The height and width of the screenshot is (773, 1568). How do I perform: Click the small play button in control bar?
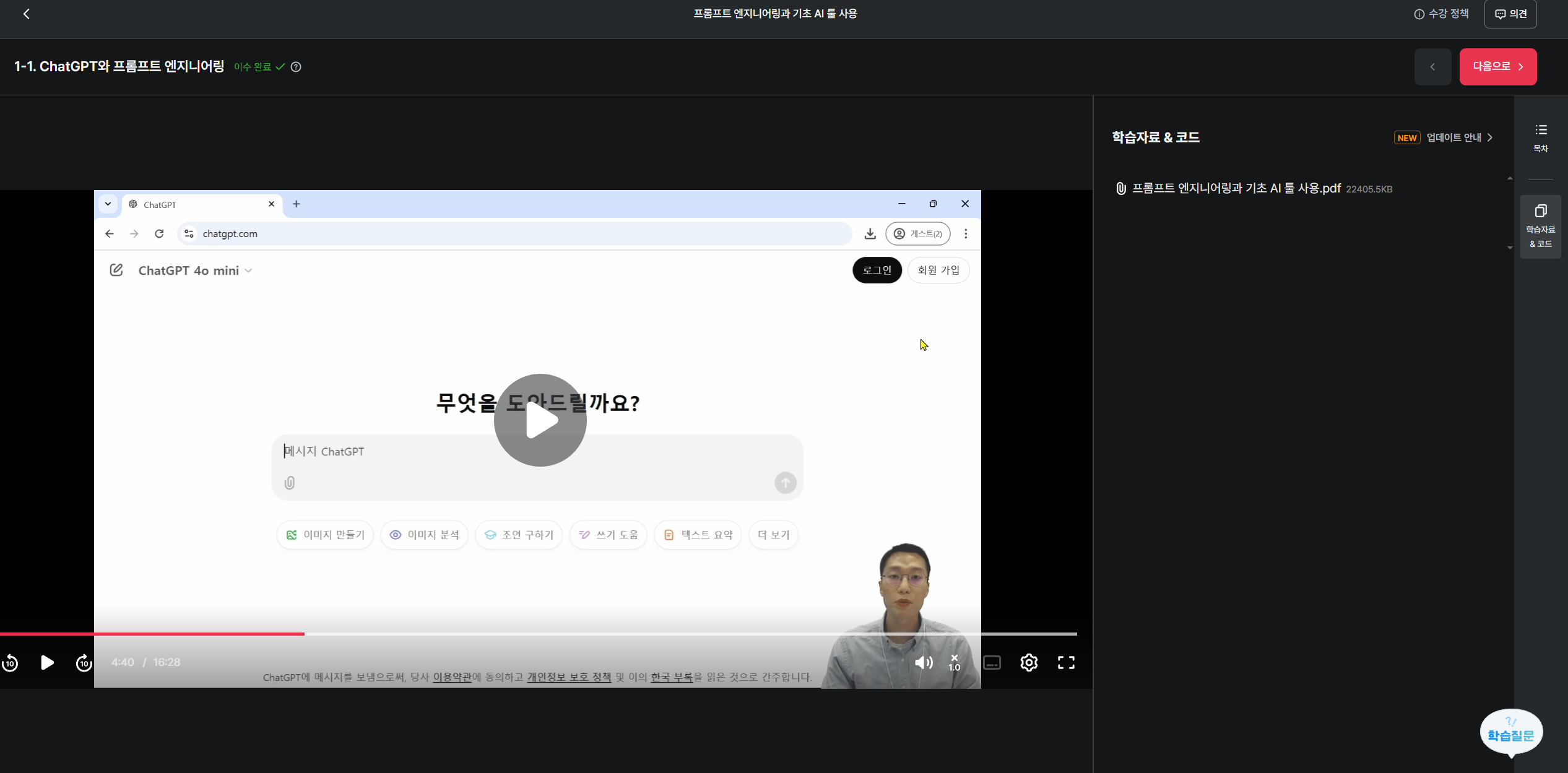47,663
